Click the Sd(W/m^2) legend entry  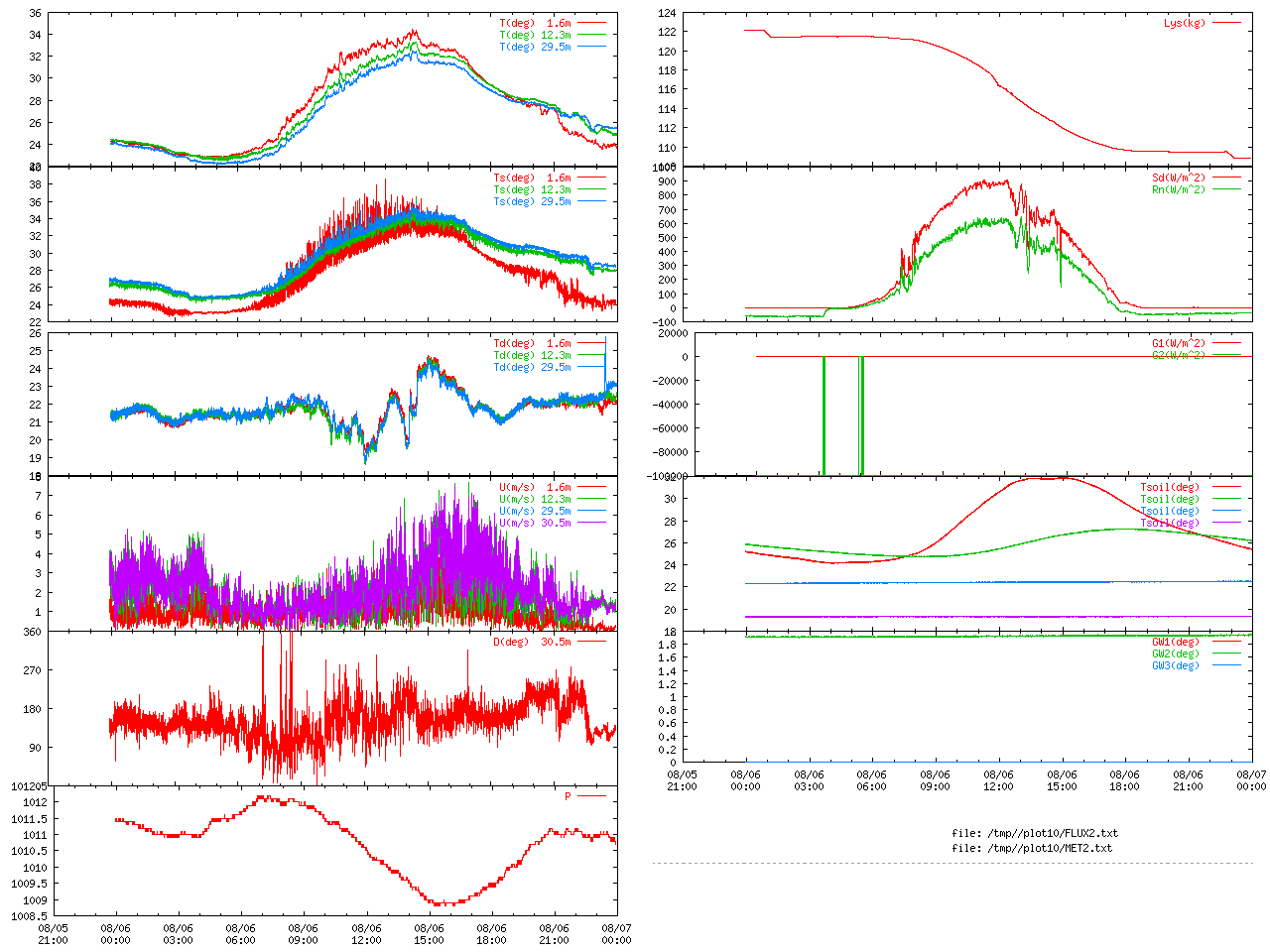[1179, 178]
